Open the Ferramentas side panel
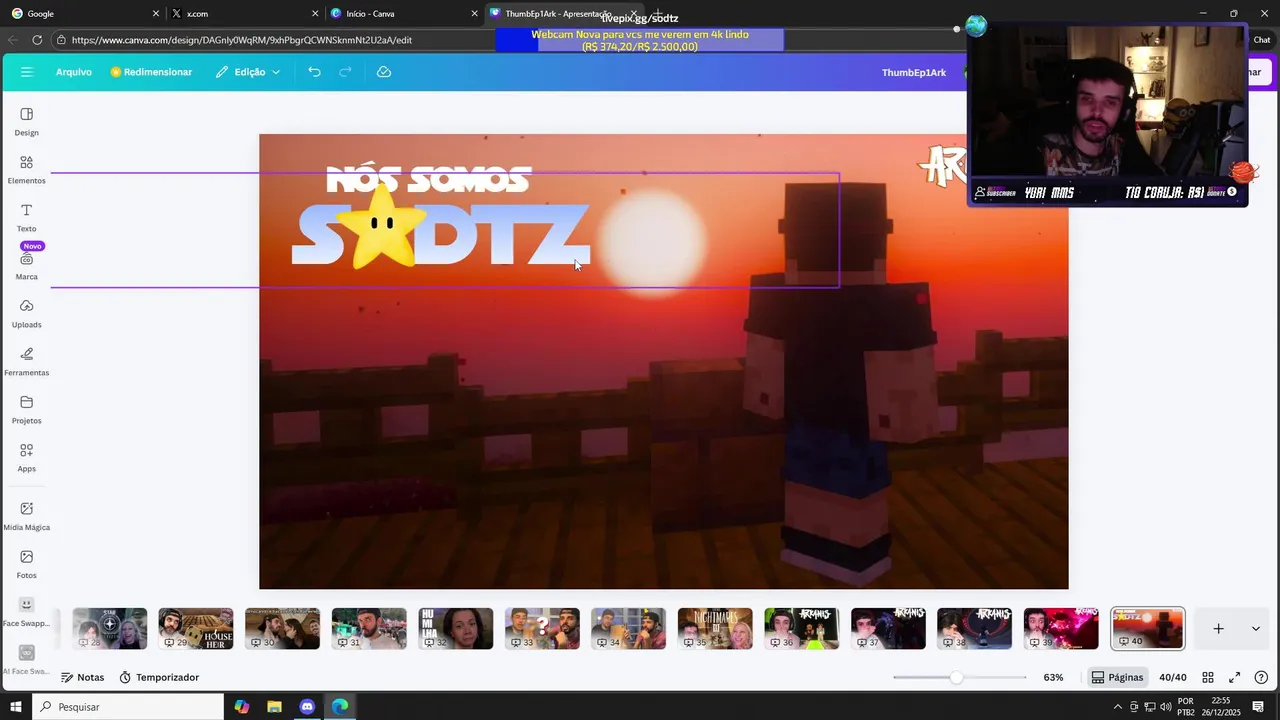 click(x=27, y=362)
